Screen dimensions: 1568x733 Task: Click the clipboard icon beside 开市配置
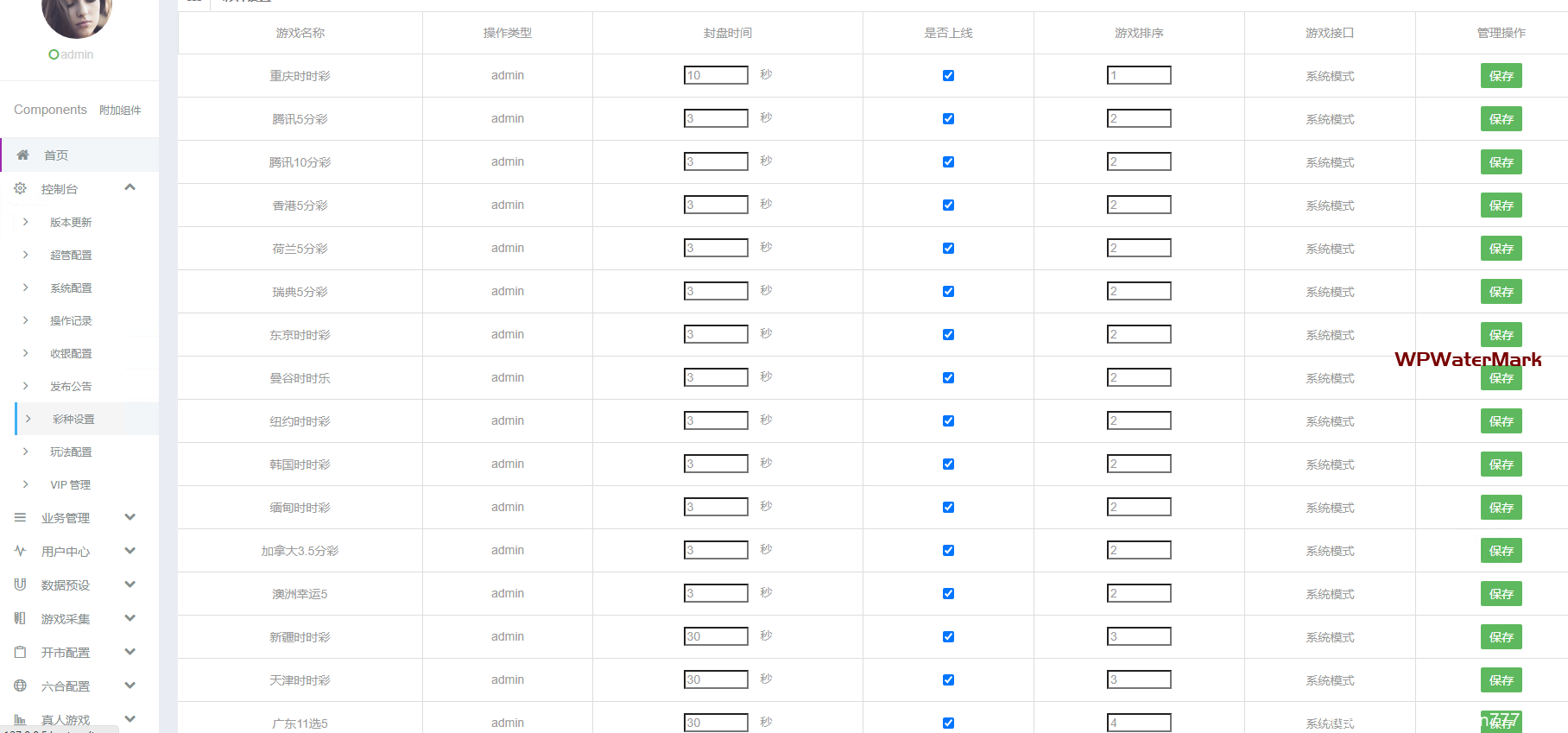pos(20,652)
